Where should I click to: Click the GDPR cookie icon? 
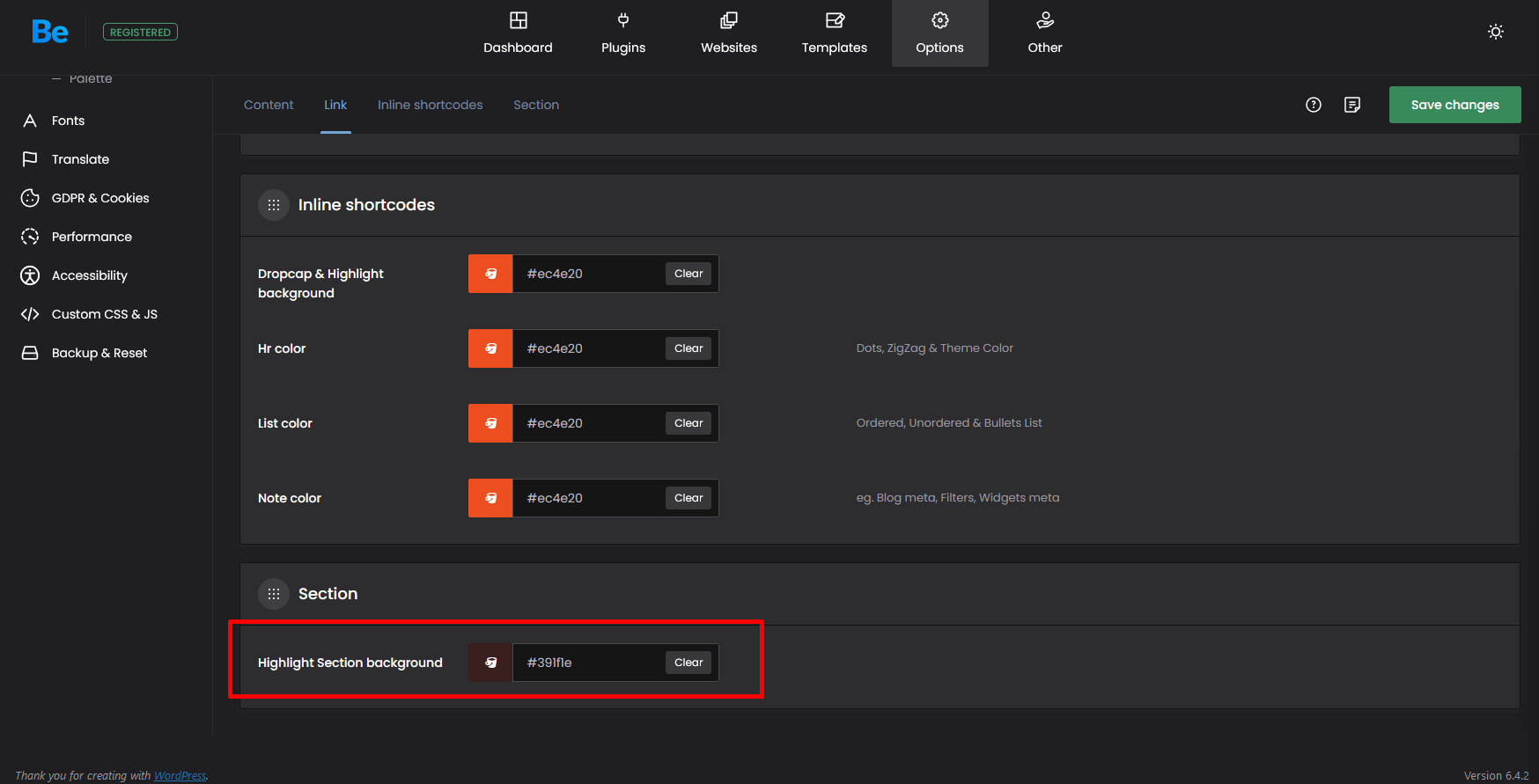coord(30,198)
